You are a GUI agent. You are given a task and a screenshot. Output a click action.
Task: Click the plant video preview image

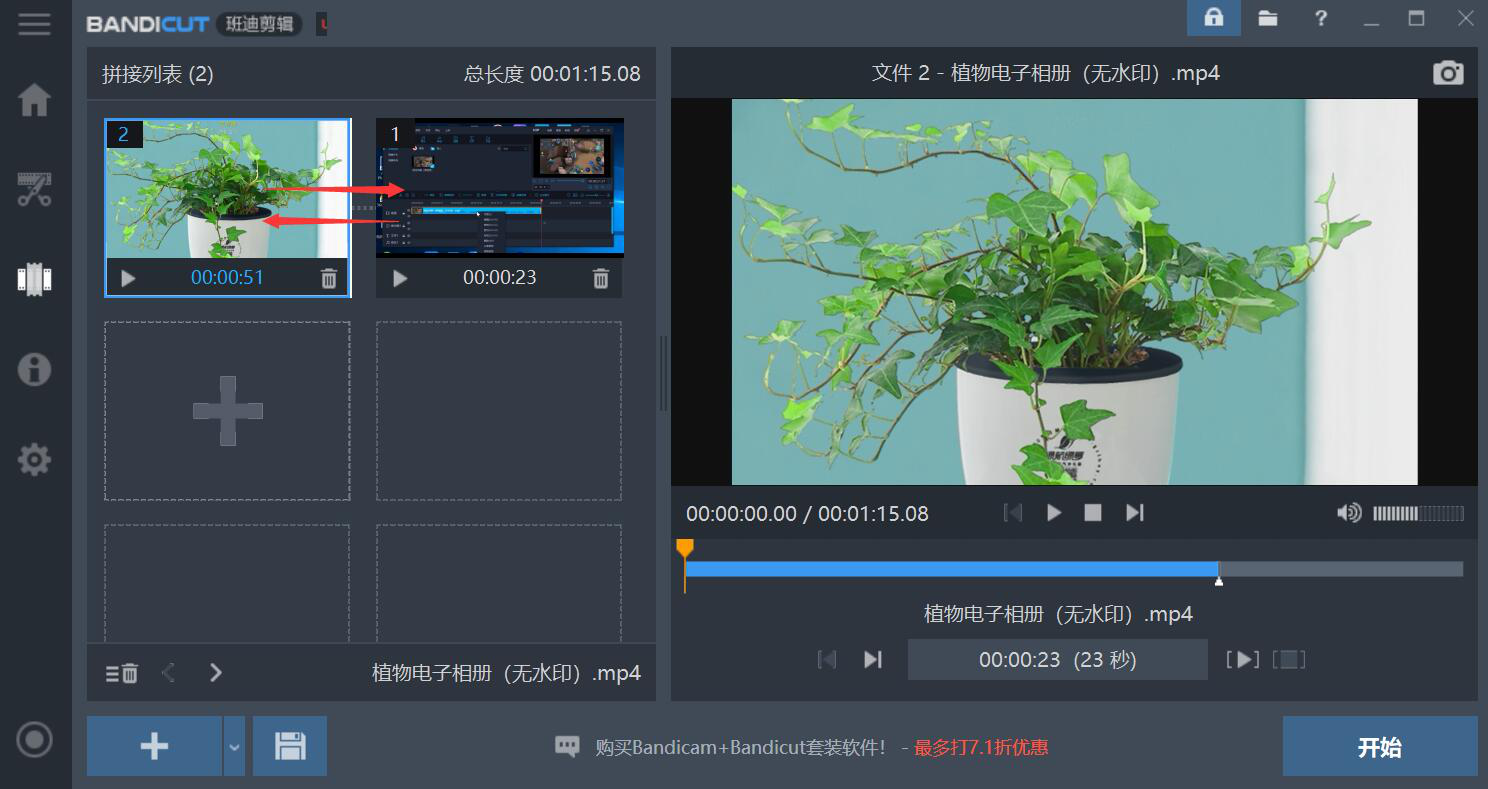(1075, 292)
